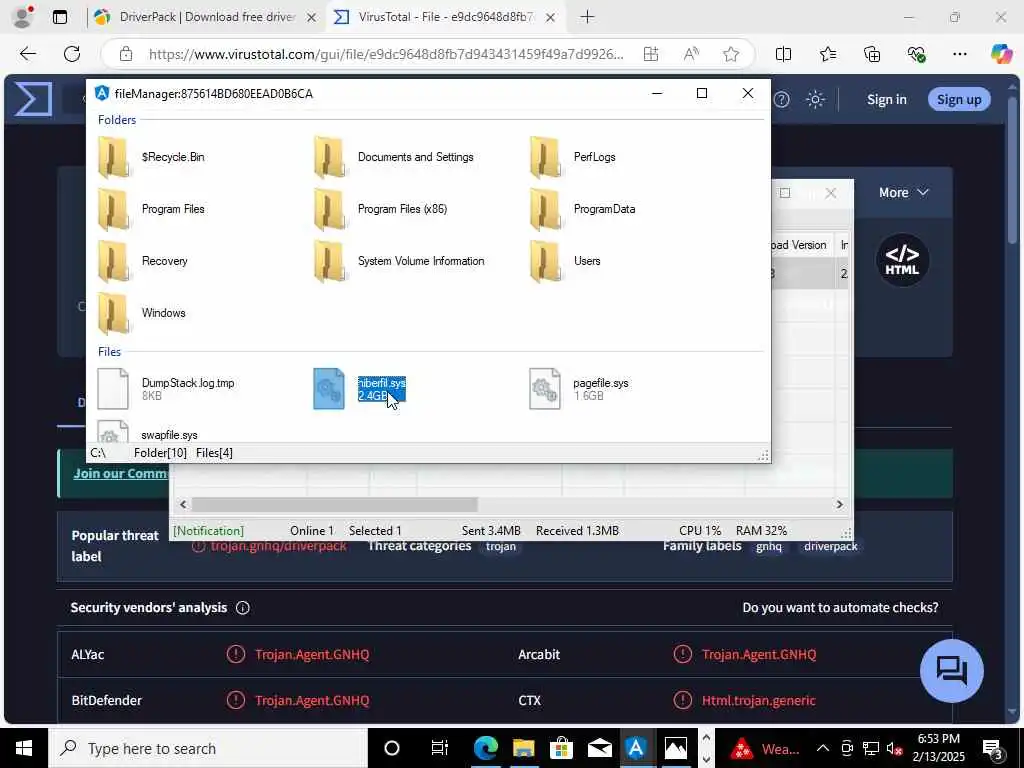Image resolution: width=1024 pixels, height=768 pixels.
Task: Click the trojan threat category tag
Action: tap(501, 547)
